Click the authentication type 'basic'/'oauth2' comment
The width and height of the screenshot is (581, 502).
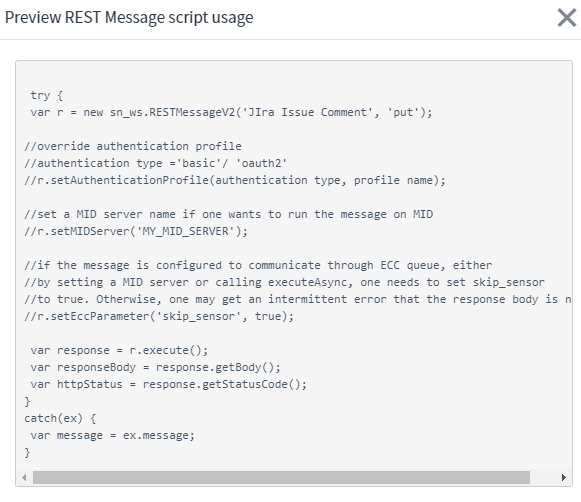coord(156,163)
